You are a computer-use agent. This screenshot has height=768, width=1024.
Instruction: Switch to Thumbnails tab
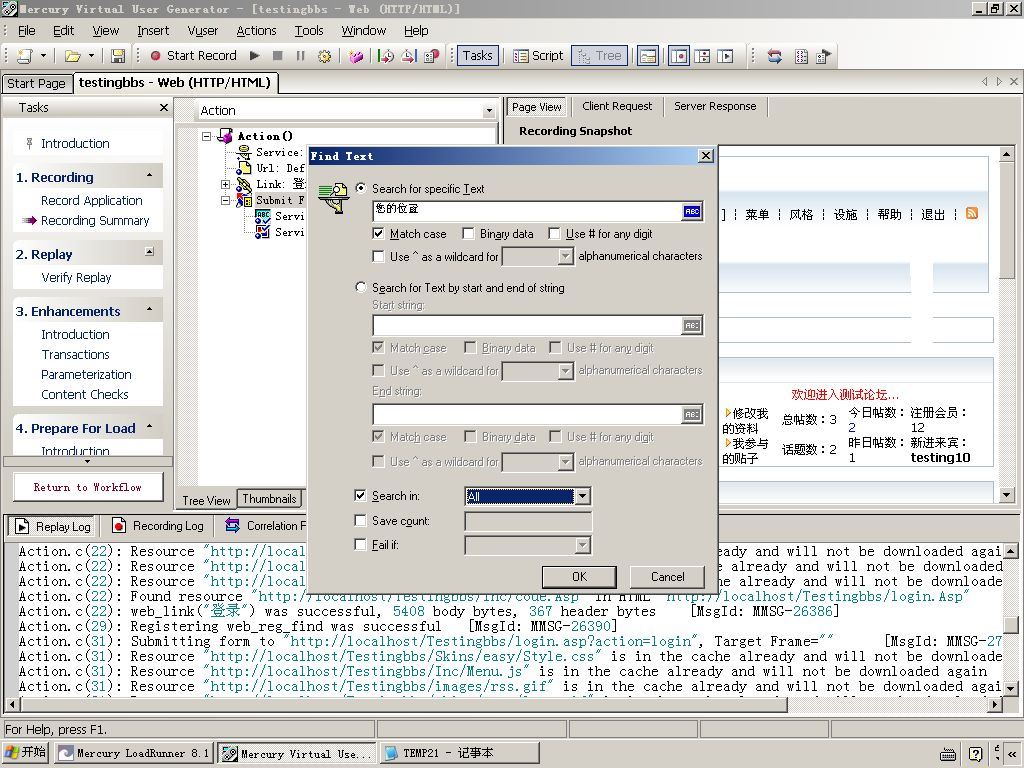tap(269, 499)
